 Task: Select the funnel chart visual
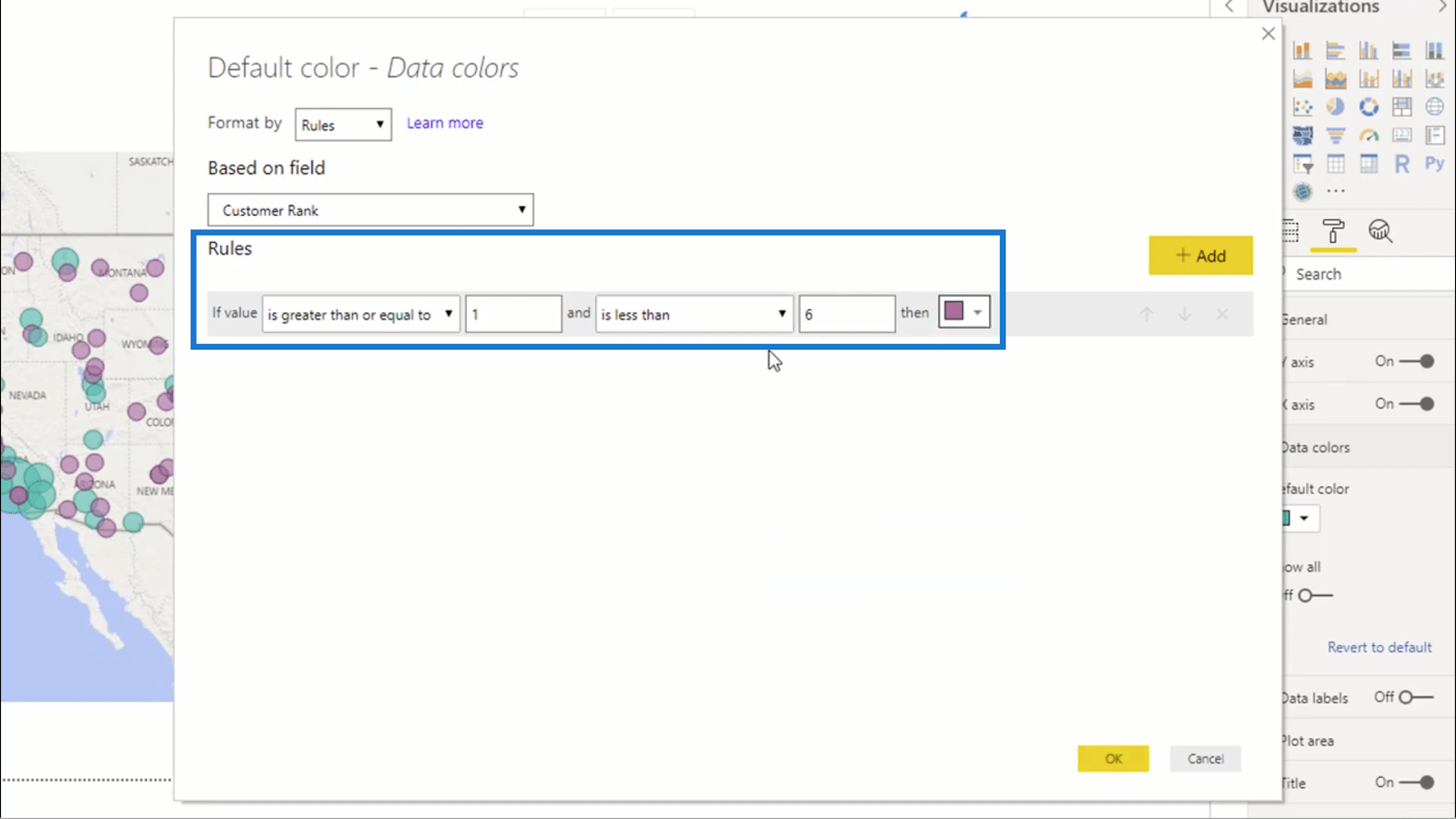pyautogui.click(x=1335, y=136)
